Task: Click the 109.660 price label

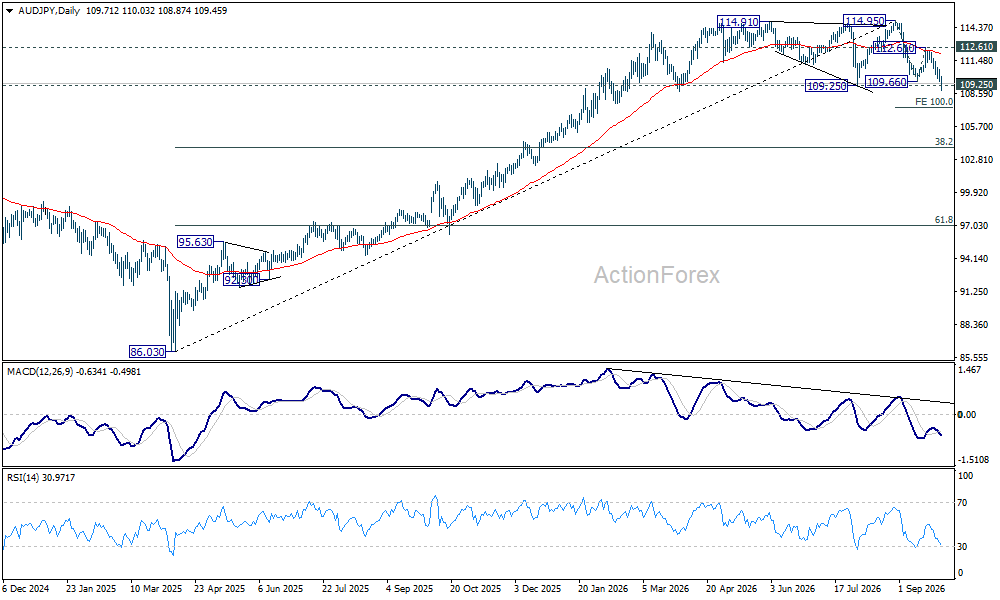Action: [887, 82]
